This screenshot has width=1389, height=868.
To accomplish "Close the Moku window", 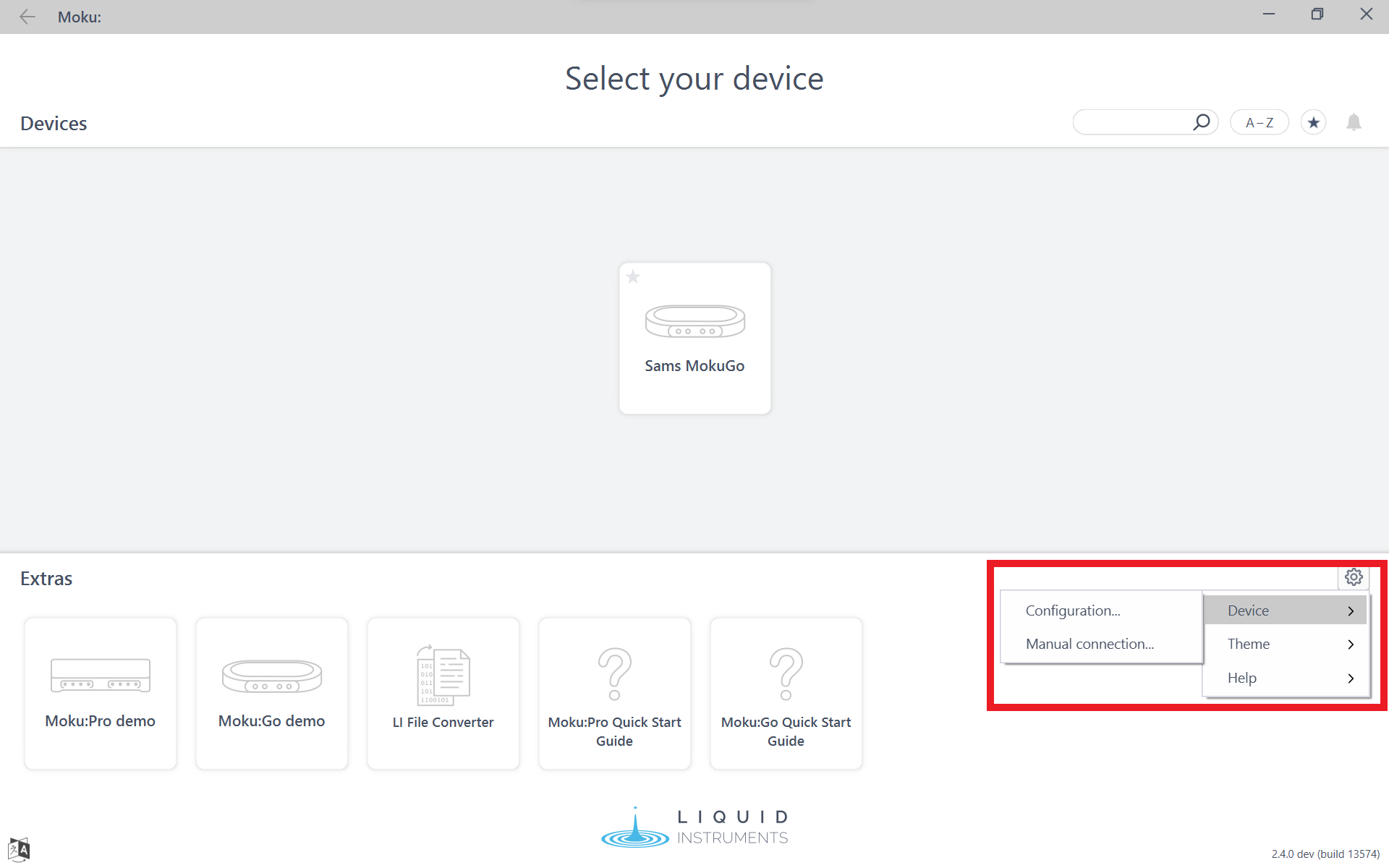I will tap(1366, 14).
